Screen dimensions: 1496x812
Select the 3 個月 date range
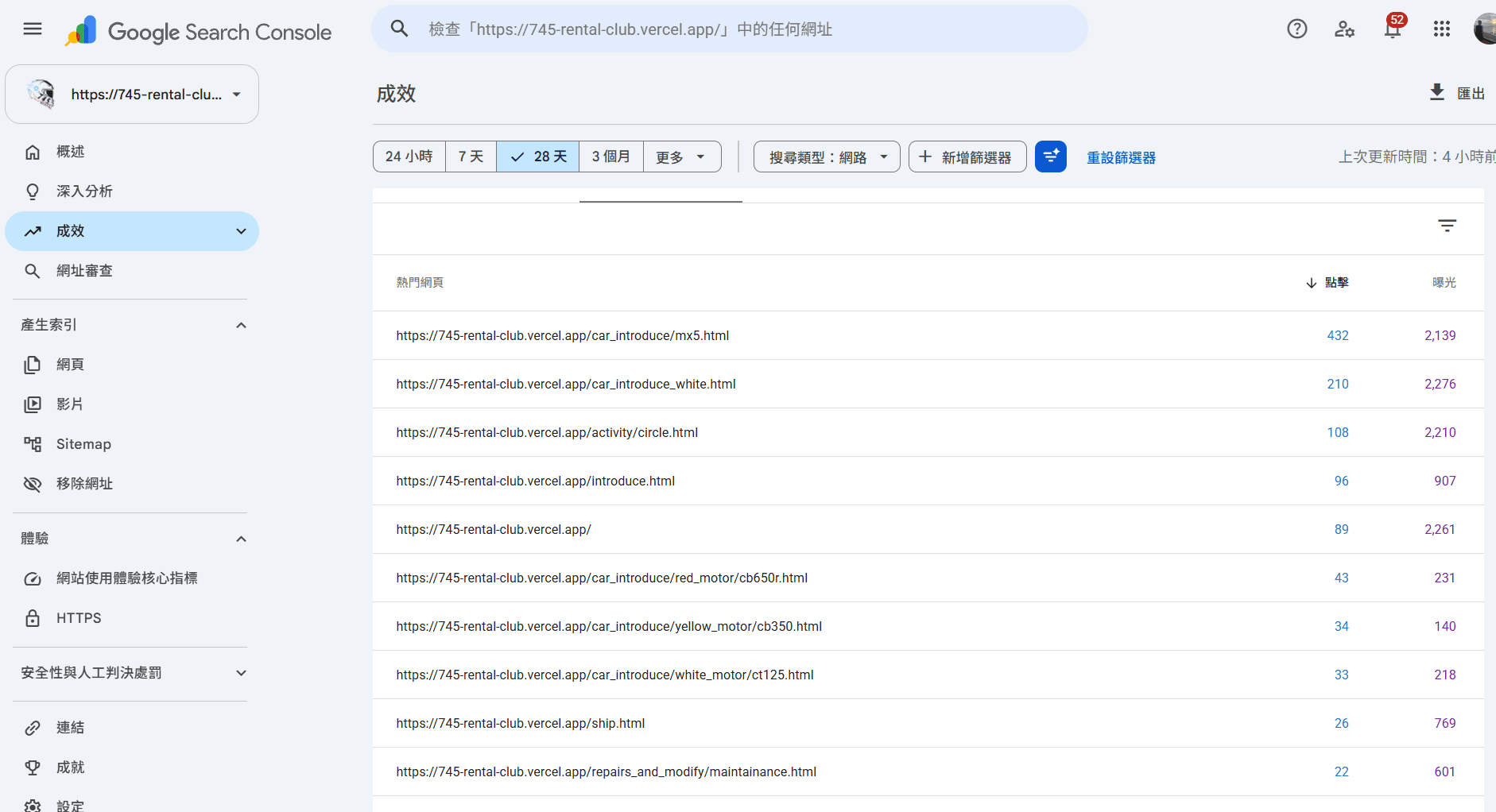(611, 157)
